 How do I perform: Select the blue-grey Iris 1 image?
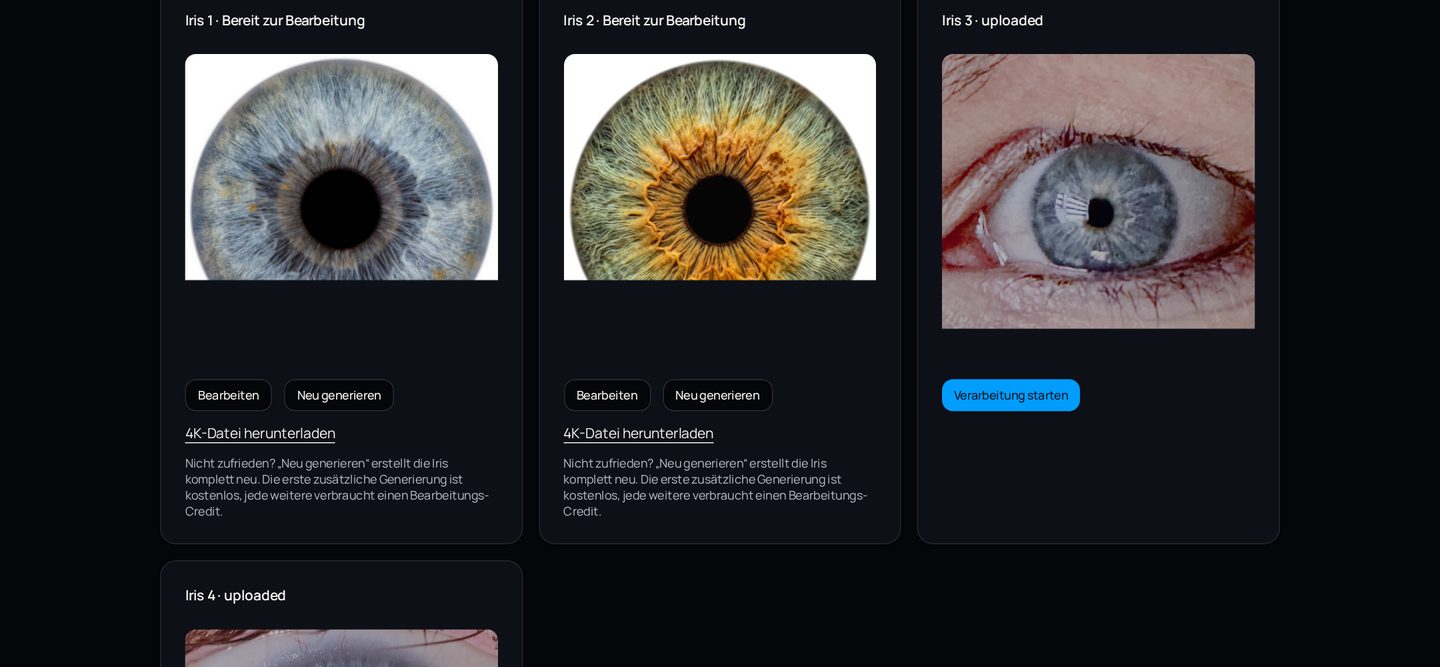(341, 167)
